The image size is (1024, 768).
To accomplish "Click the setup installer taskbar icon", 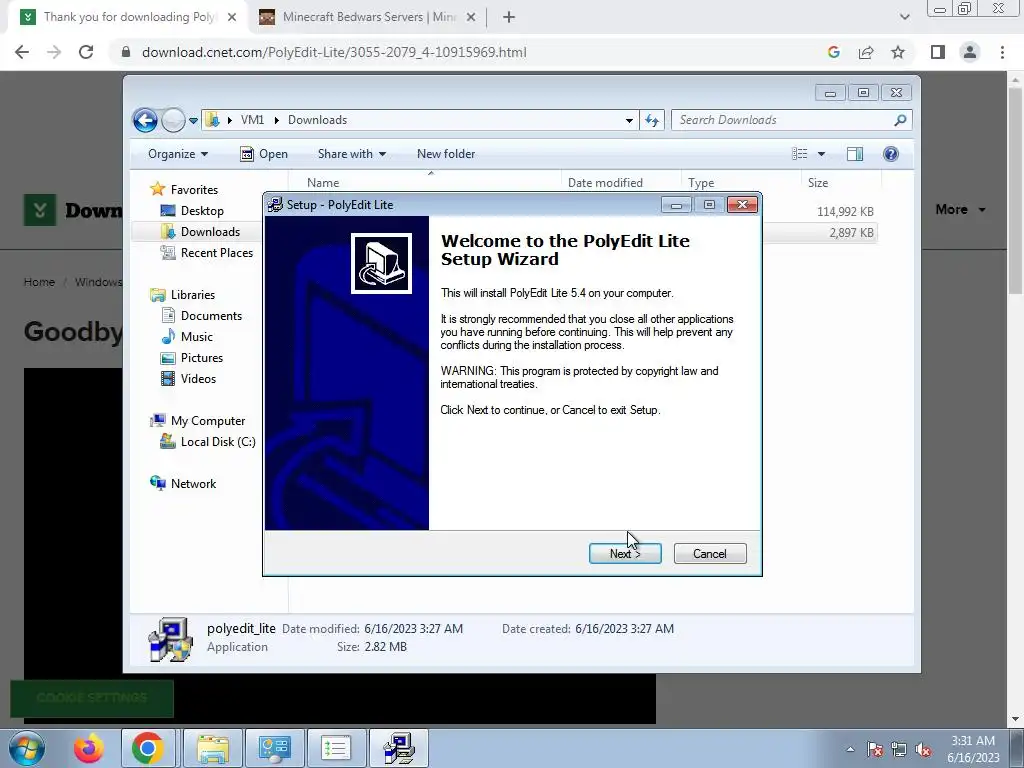I will (x=399, y=748).
